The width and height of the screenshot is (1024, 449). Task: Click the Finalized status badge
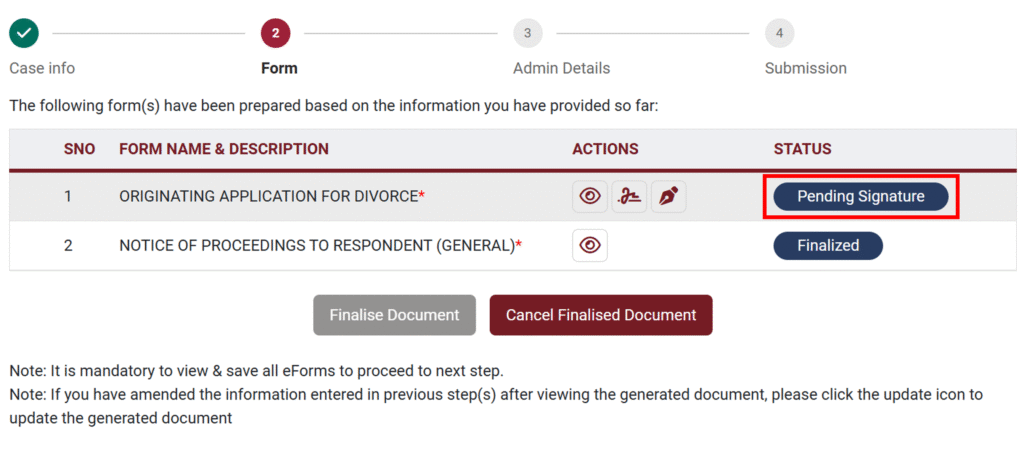(828, 245)
